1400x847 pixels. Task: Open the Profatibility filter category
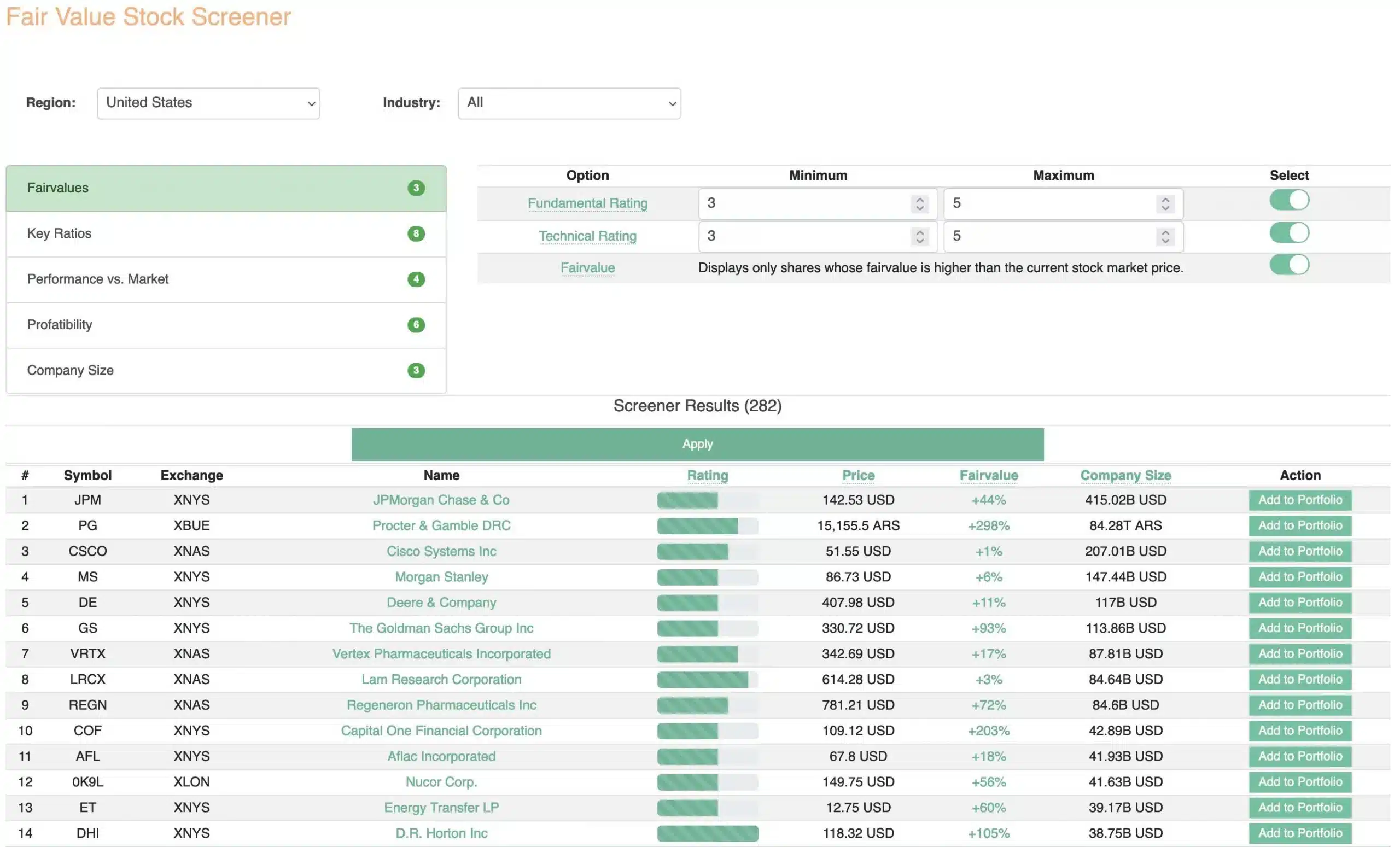226,325
